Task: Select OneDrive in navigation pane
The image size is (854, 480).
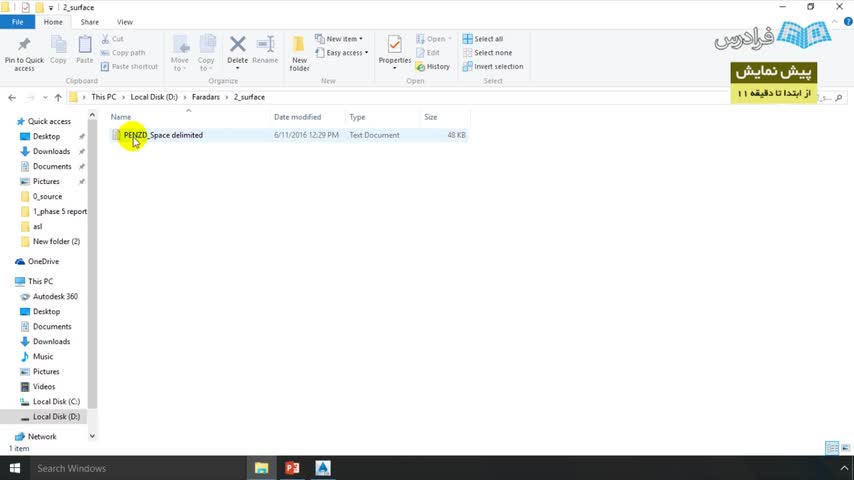Action: (x=43, y=262)
